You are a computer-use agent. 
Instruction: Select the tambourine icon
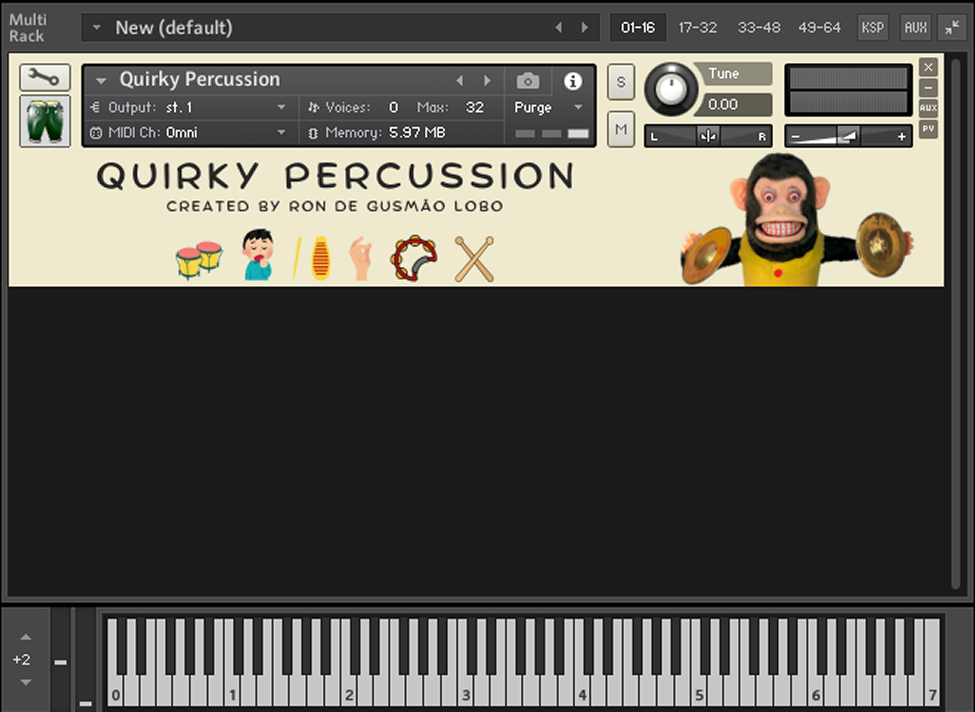click(x=414, y=258)
